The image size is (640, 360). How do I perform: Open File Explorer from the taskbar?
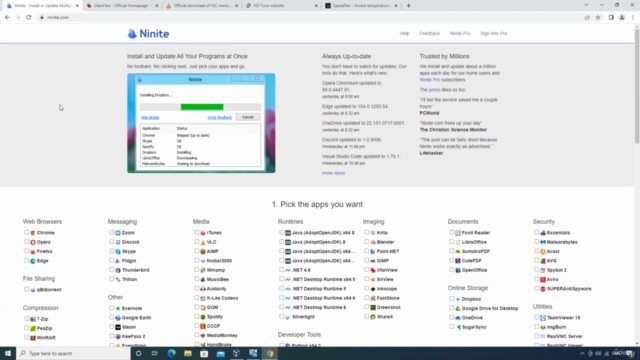tap(188, 353)
